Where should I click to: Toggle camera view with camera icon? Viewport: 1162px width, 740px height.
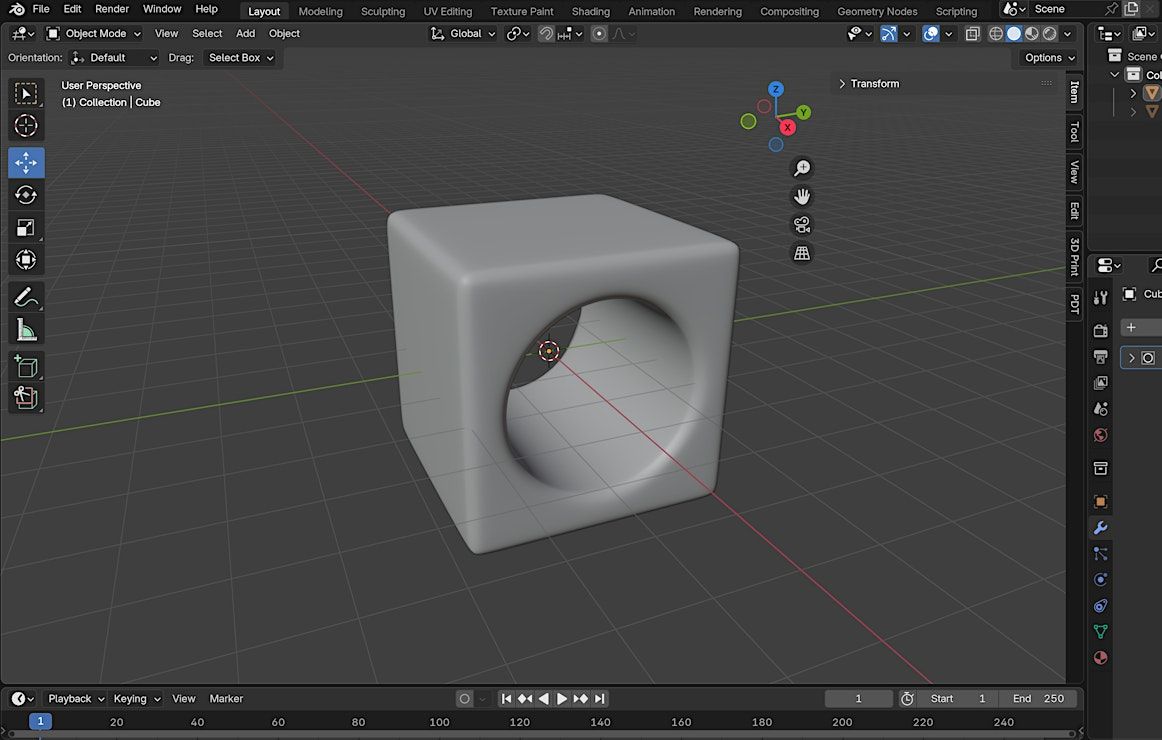pyautogui.click(x=801, y=225)
